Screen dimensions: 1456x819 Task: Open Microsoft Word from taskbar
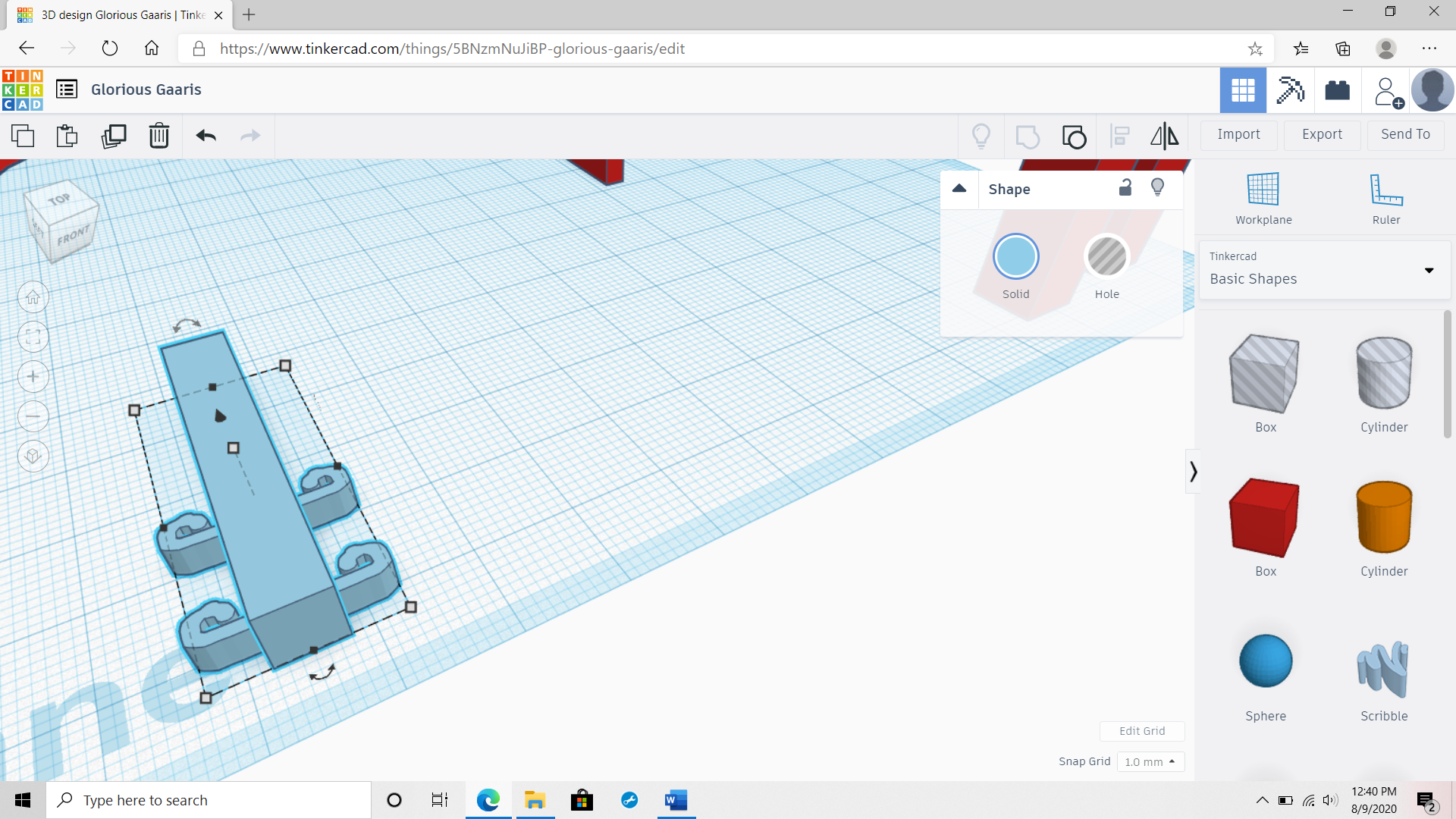tap(675, 800)
